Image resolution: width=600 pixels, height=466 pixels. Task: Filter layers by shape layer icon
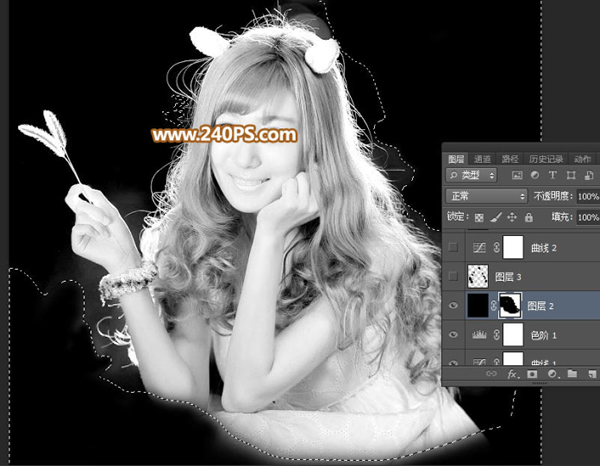[x=571, y=175]
